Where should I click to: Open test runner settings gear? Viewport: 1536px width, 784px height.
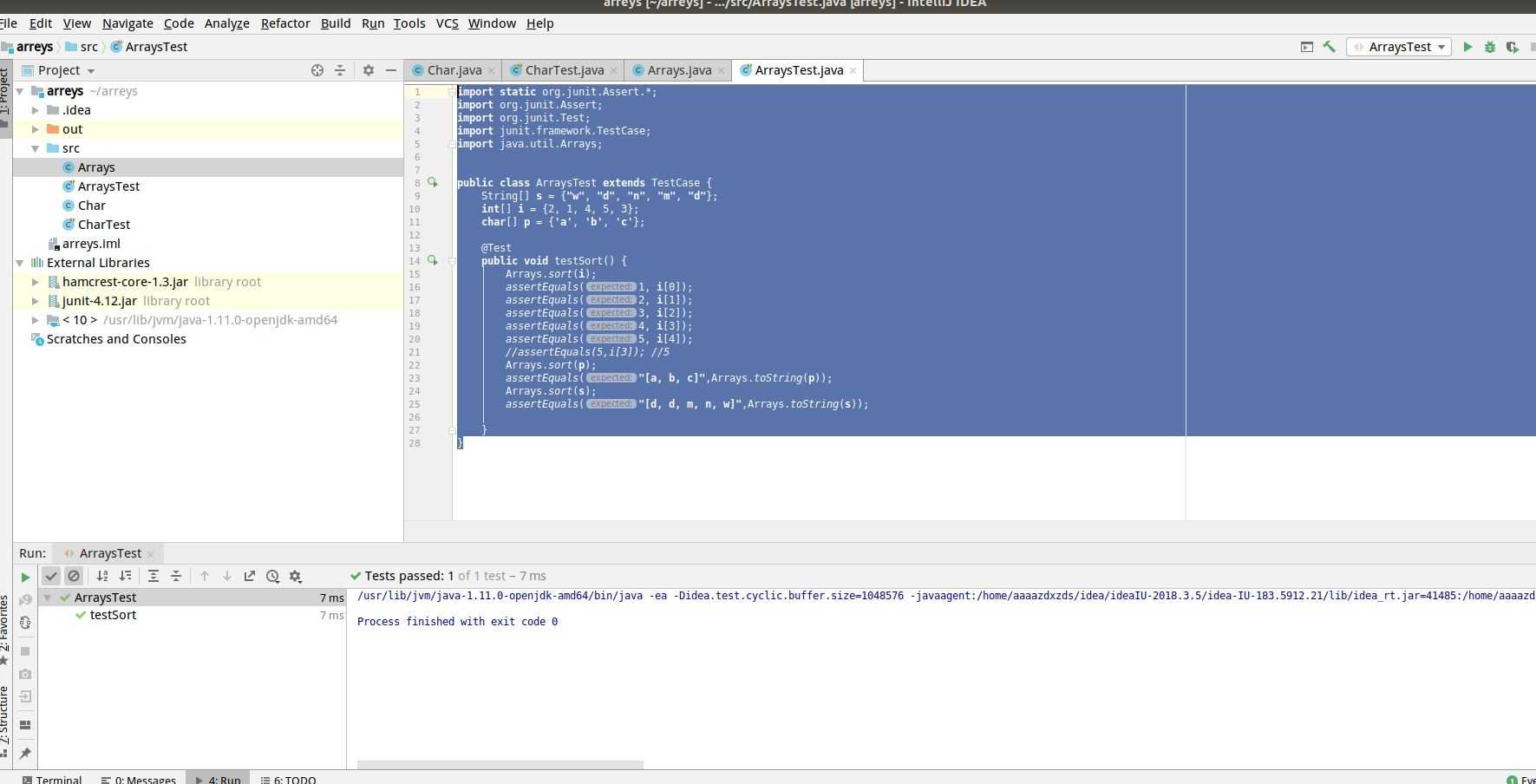[296, 576]
